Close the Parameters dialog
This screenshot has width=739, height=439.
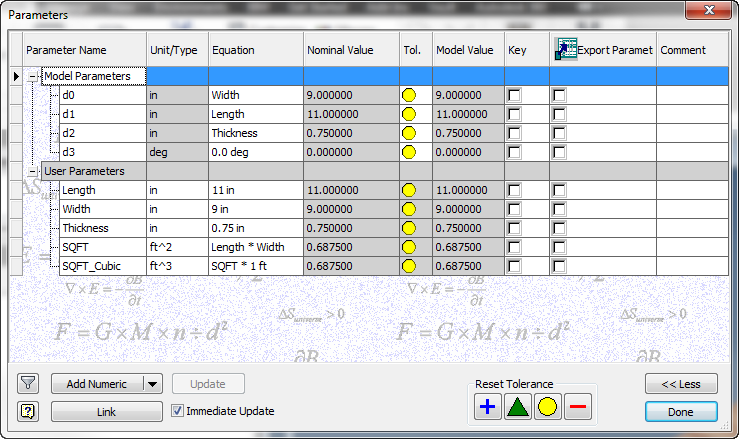709,9
